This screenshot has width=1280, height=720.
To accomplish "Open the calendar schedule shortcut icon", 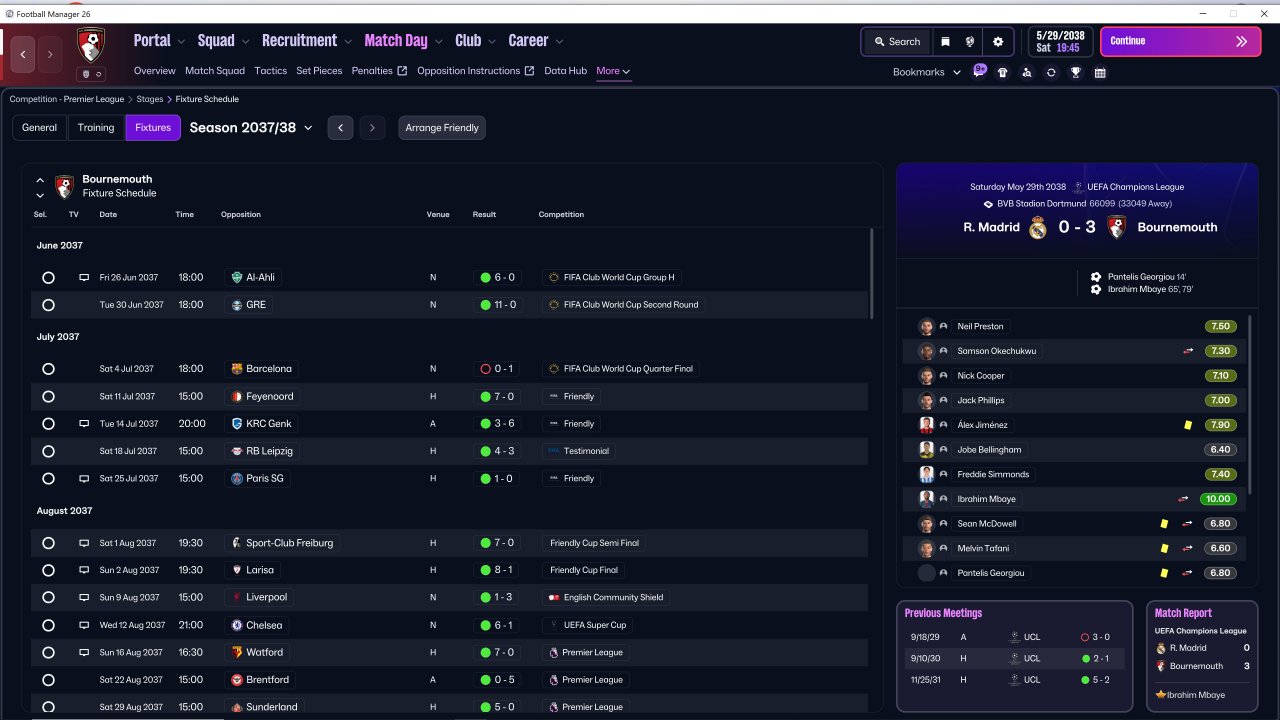I will [1100, 72].
